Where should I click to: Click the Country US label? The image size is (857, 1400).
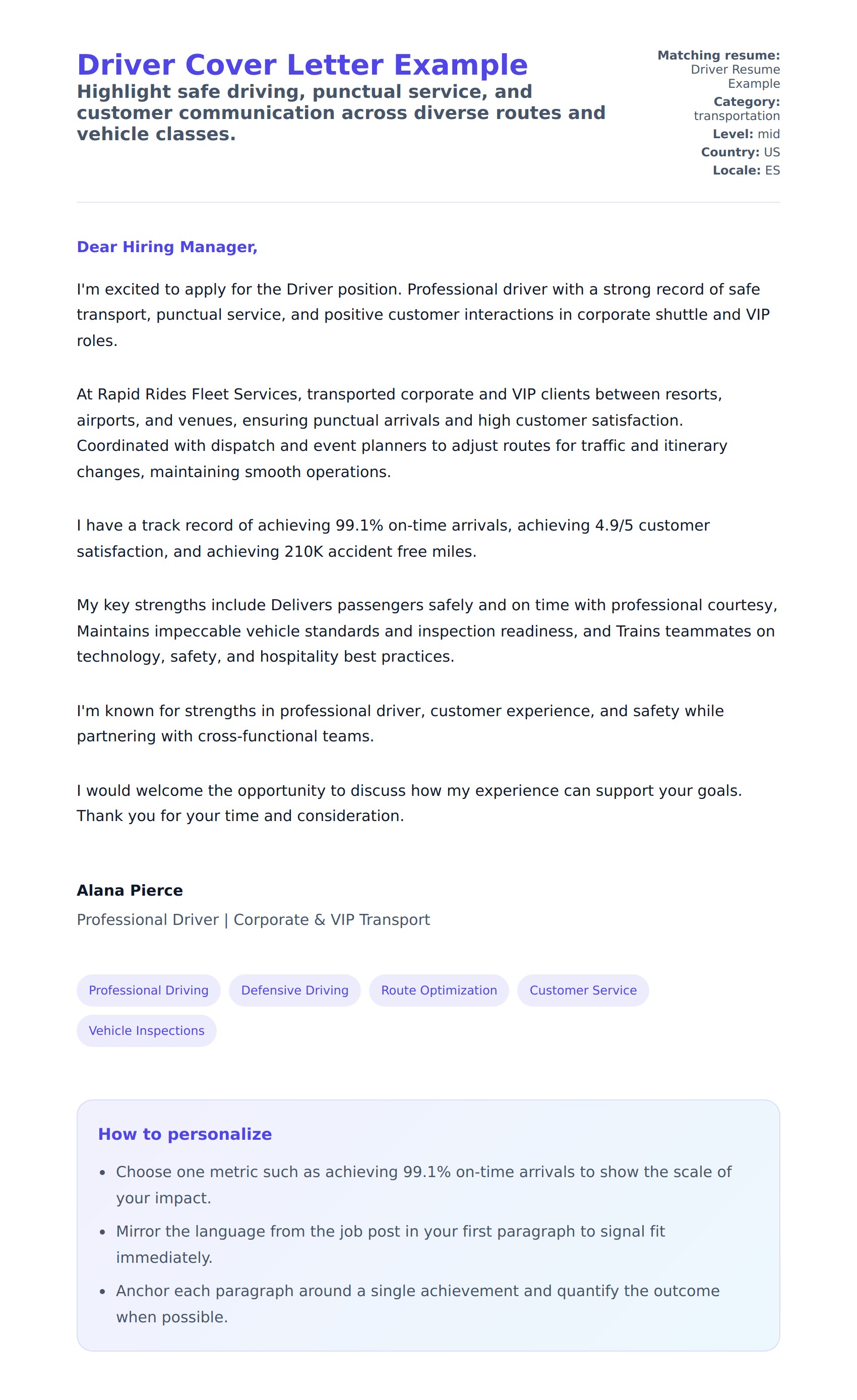(740, 152)
